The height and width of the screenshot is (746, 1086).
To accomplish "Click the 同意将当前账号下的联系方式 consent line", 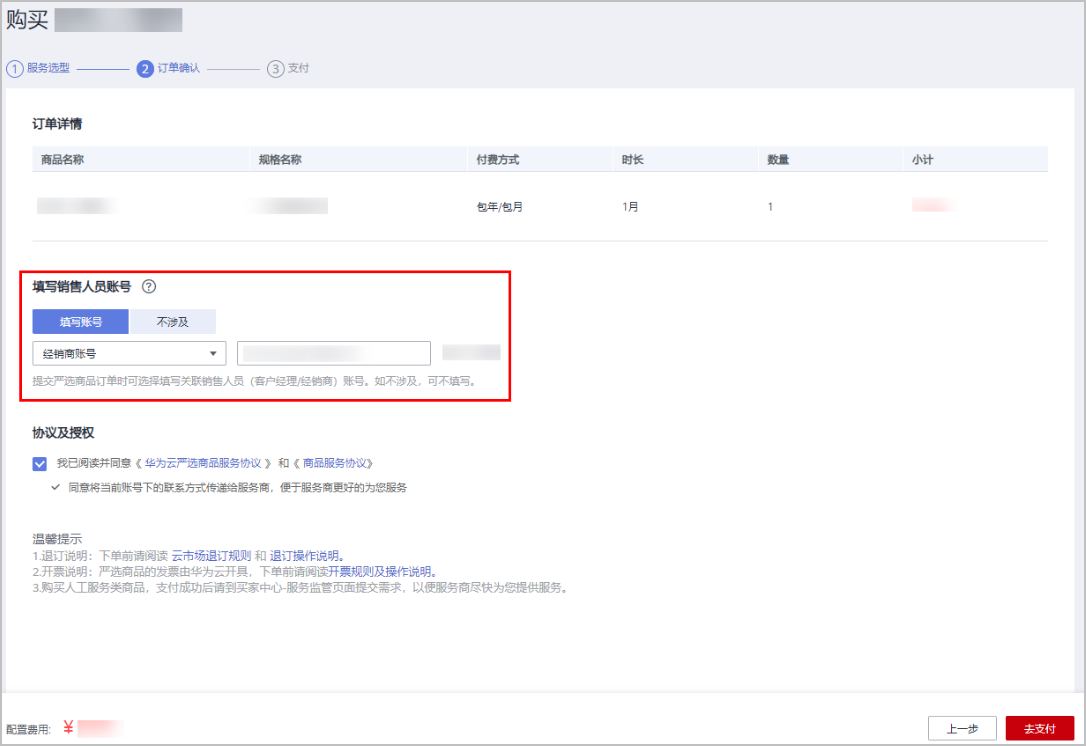I will click(x=238, y=488).
